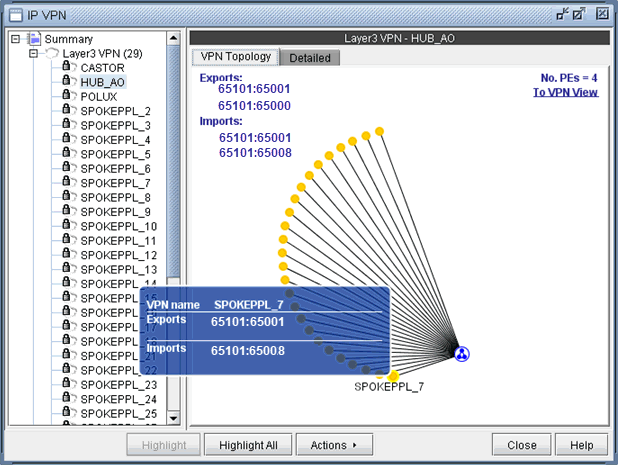Click the lock icon beside CASTOR

pyautogui.click(x=69, y=67)
